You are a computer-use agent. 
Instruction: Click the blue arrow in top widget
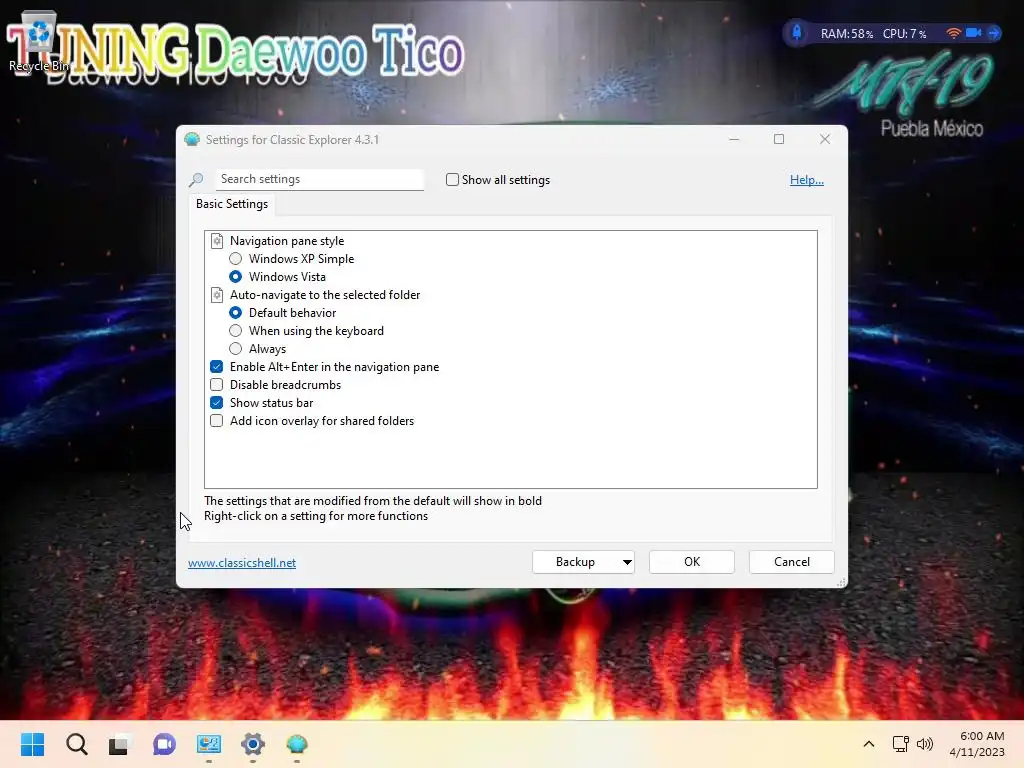(x=993, y=33)
